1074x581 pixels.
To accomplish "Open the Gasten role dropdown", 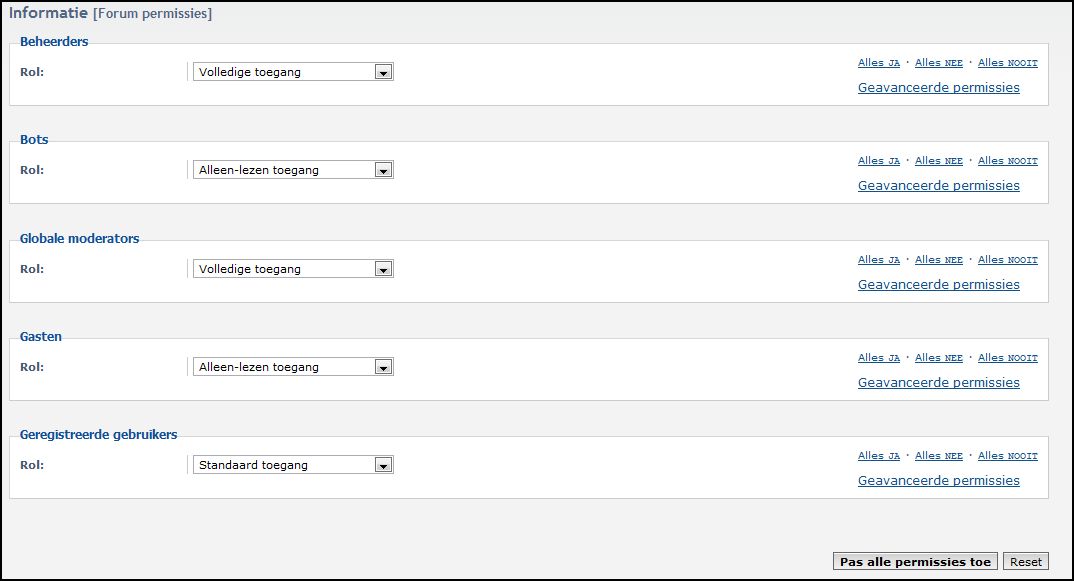I will point(292,367).
